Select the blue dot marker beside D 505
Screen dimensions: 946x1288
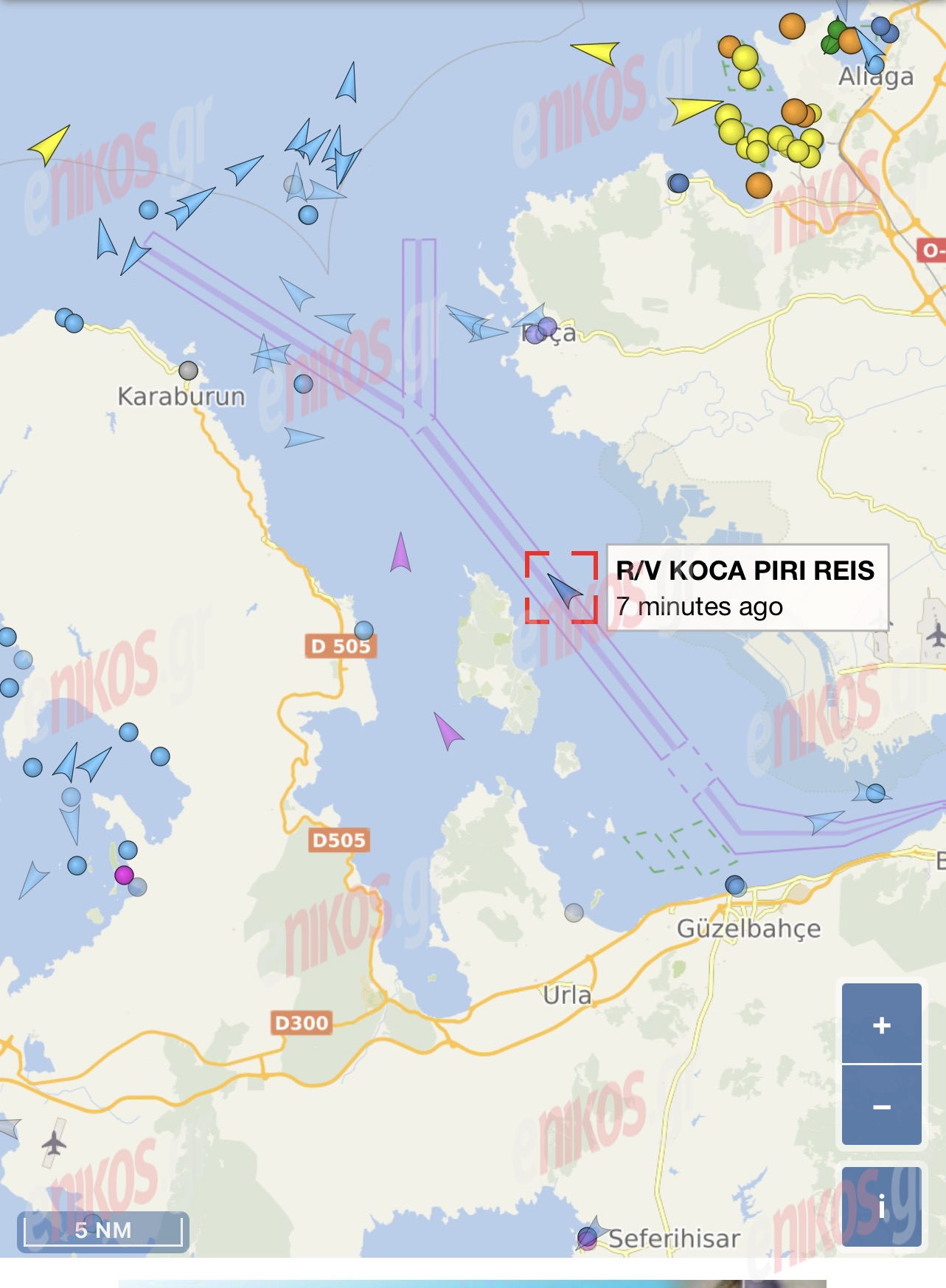tap(364, 630)
